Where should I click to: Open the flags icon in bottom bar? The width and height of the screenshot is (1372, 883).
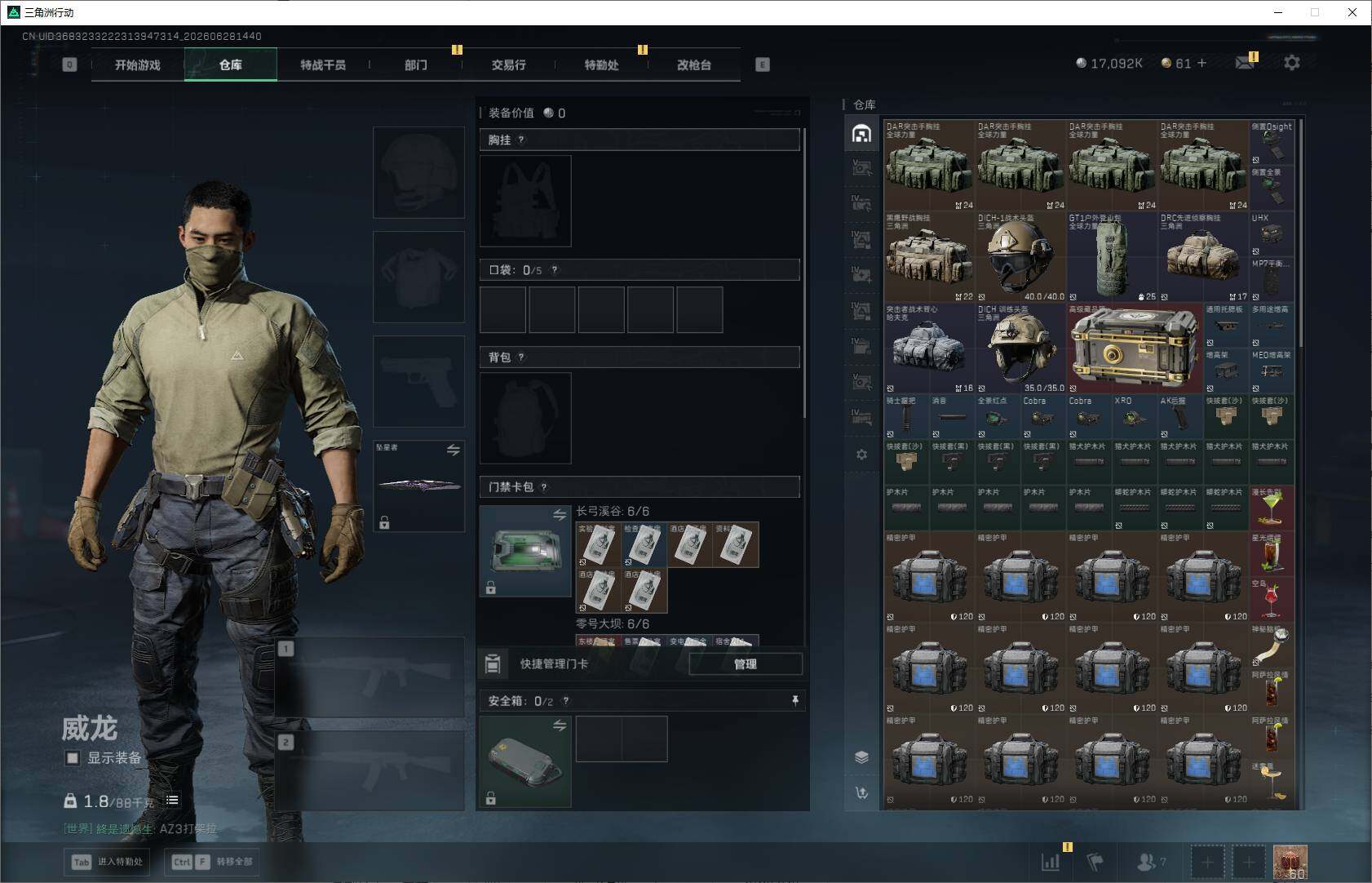pos(1095,861)
